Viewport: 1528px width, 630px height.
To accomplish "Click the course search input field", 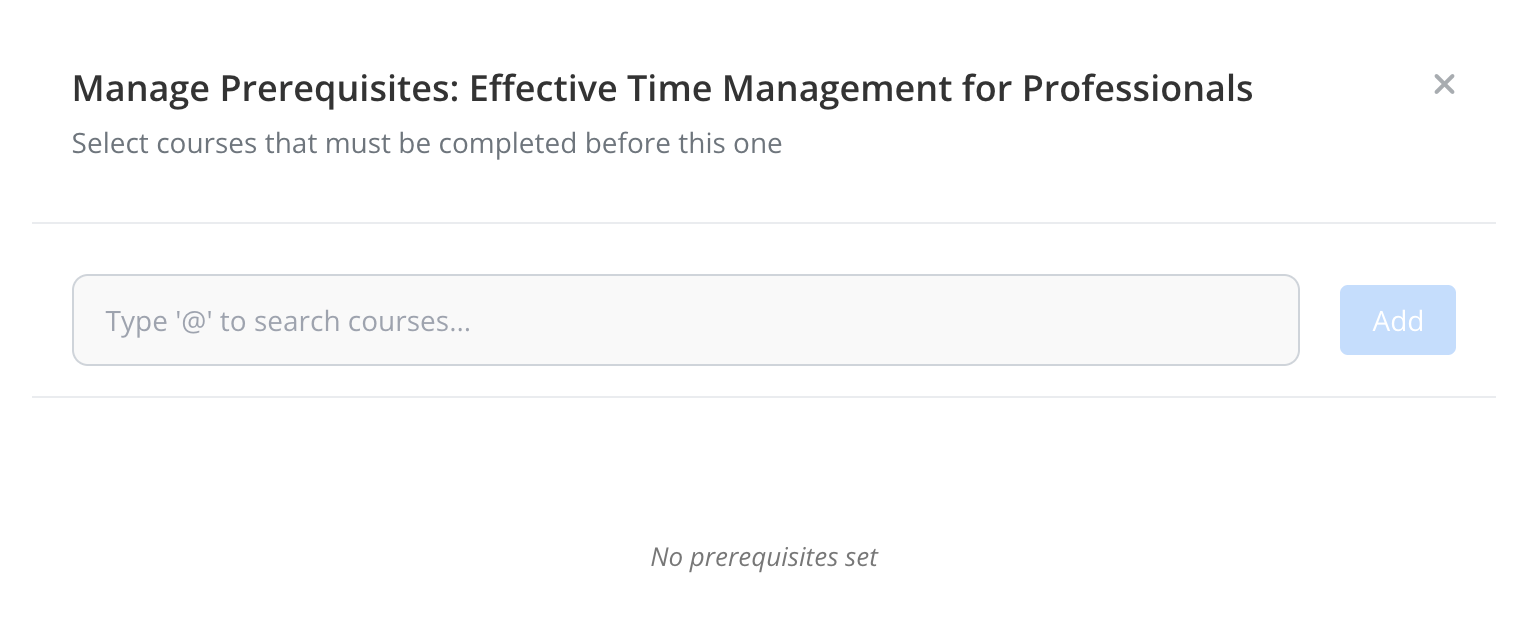I will pos(685,320).
